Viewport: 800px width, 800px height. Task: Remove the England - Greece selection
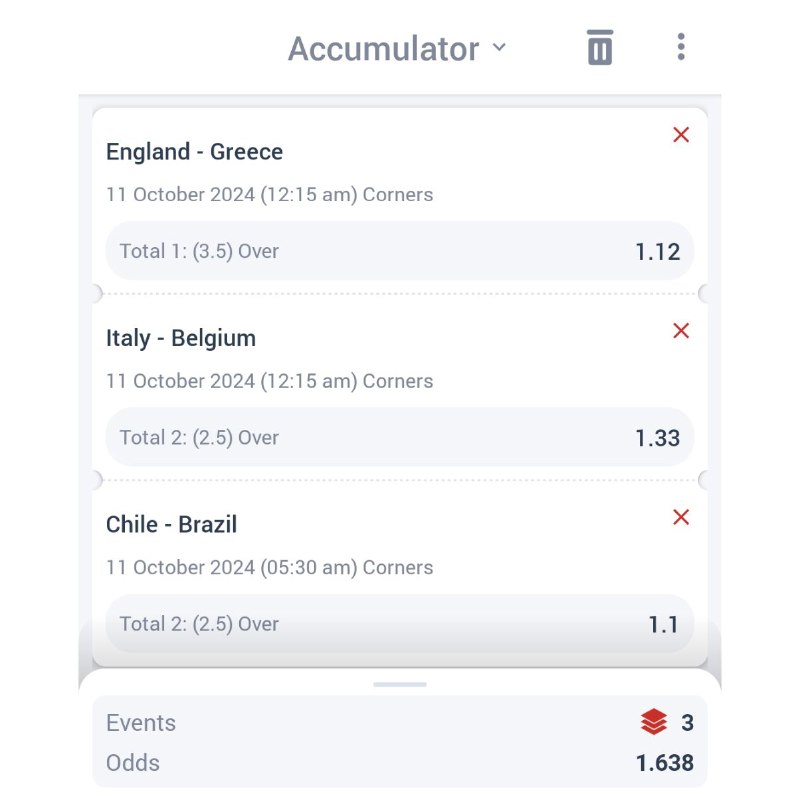point(681,135)
